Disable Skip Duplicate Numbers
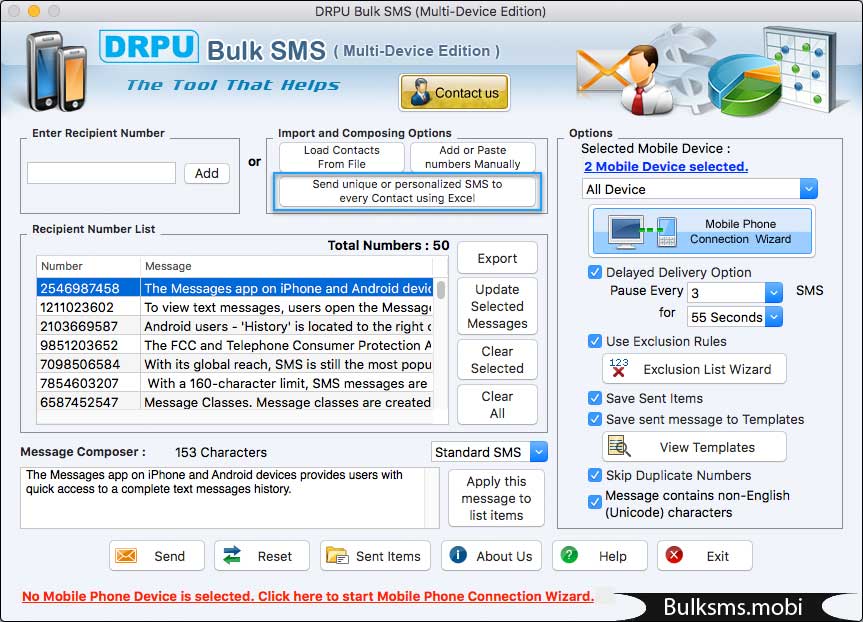The image size is (863, 622). tap(594, 475)
